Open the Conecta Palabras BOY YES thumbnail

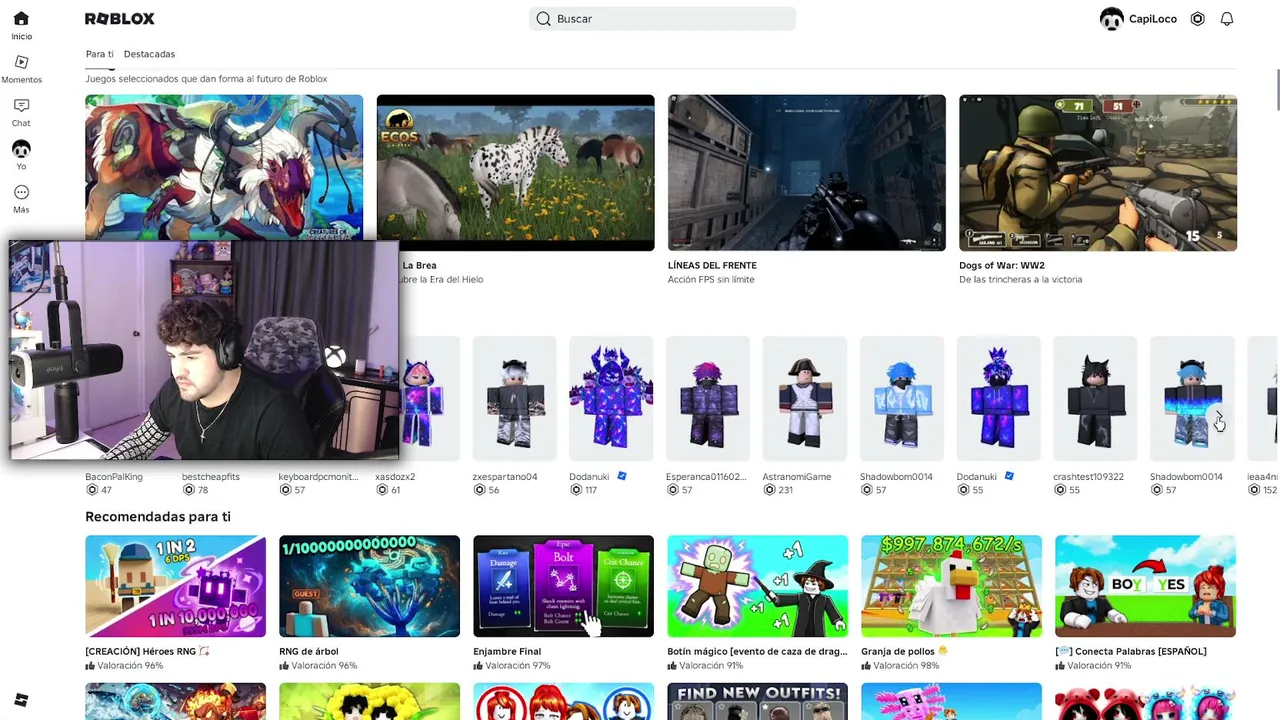(x=1145, y=586)
